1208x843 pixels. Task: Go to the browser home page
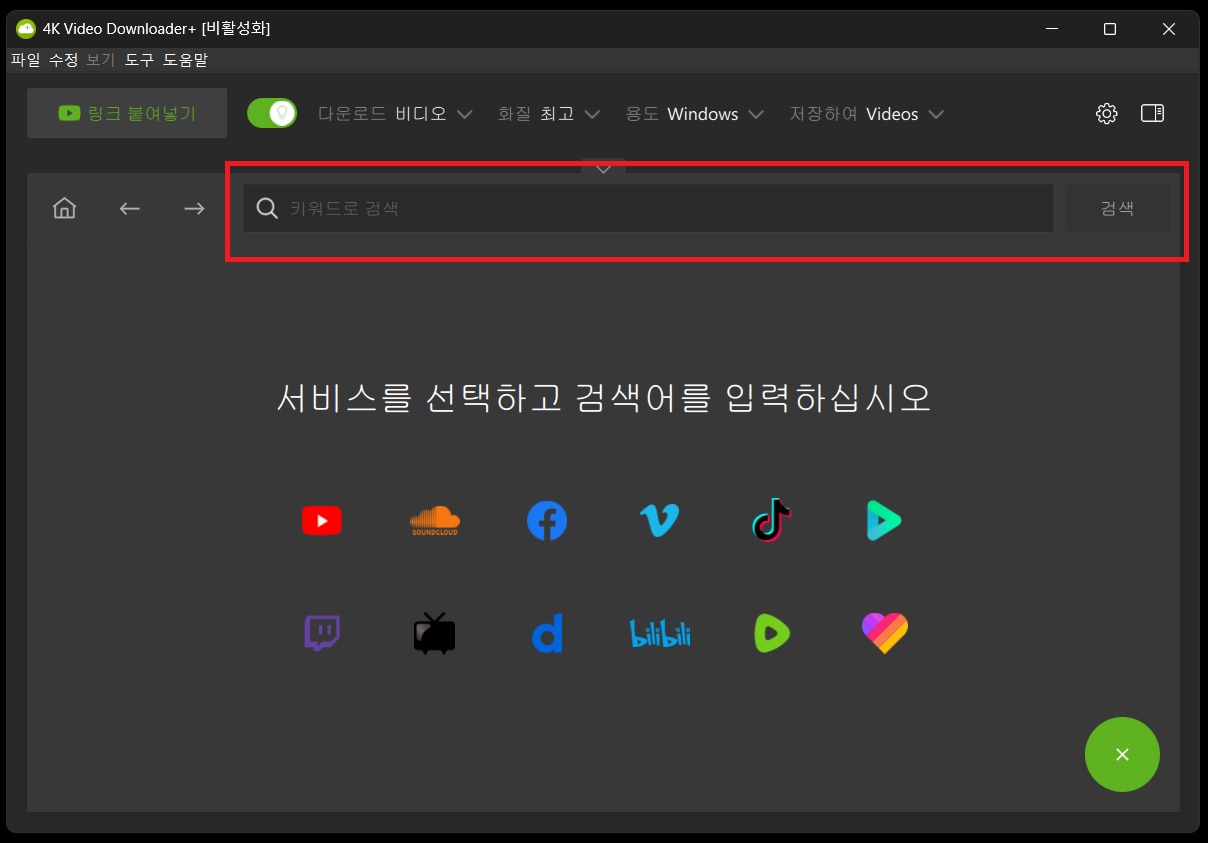tap(65, 208)
